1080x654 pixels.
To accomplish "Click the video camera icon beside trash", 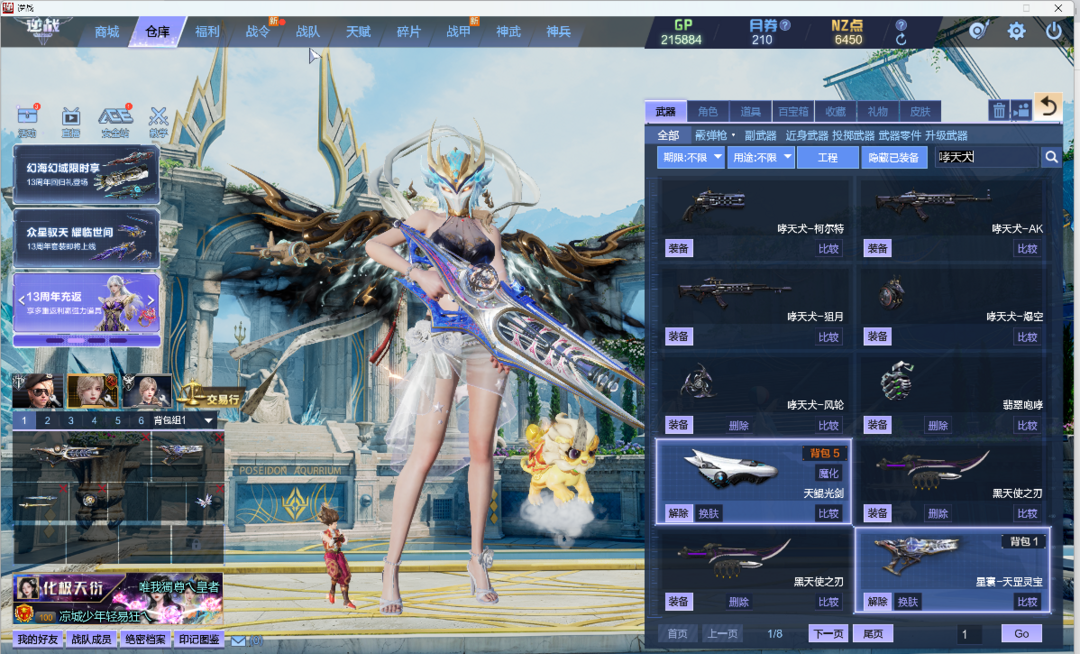I will click(x=1021, y=109).
